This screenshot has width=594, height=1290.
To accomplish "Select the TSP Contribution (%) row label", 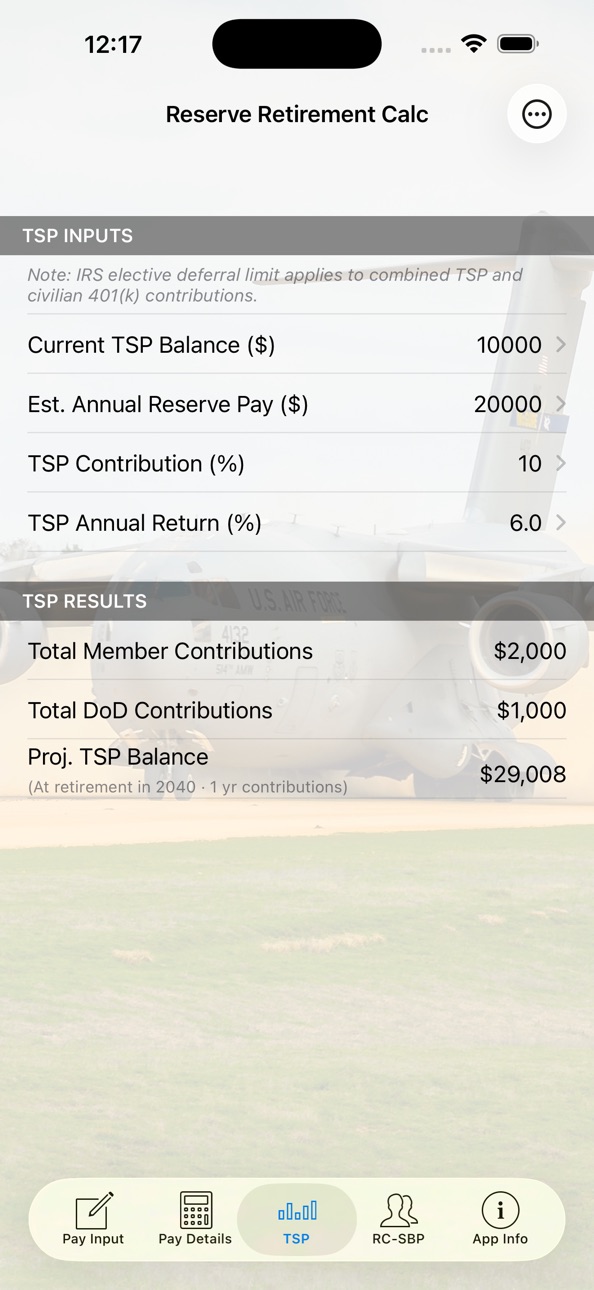I will (x=136, y=464).
